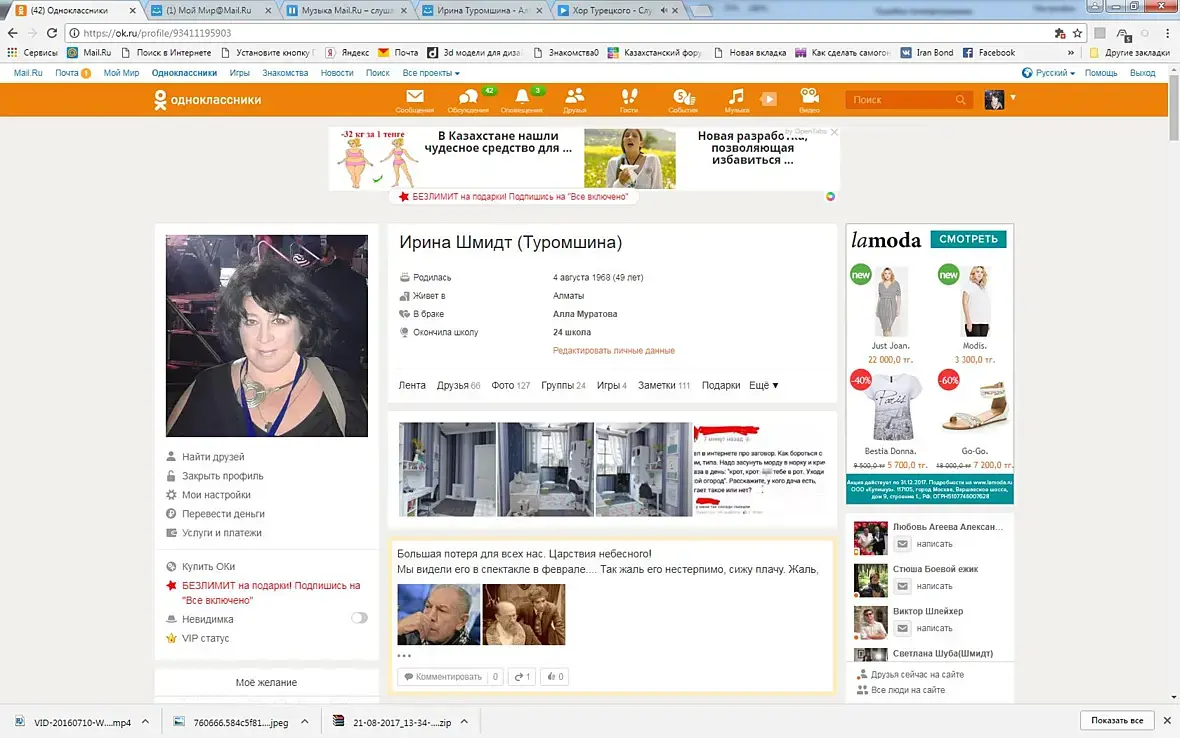Open Discussions icon with badge 42
Screen dimensions: 1180x738
(x=468, y=100)
